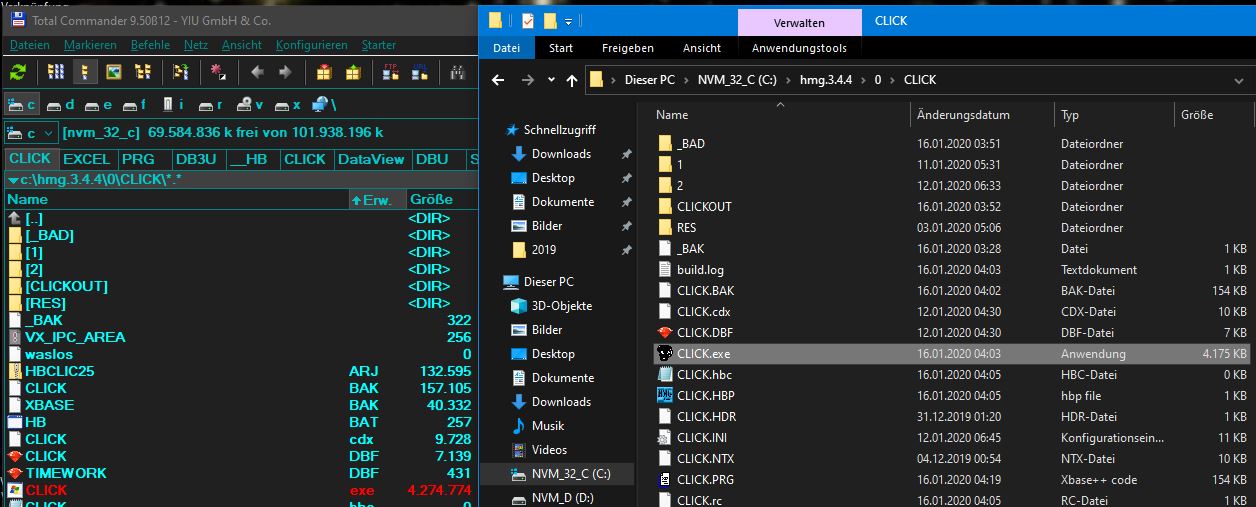Toggle pin on Downloads quick access

tap(626, 154)
